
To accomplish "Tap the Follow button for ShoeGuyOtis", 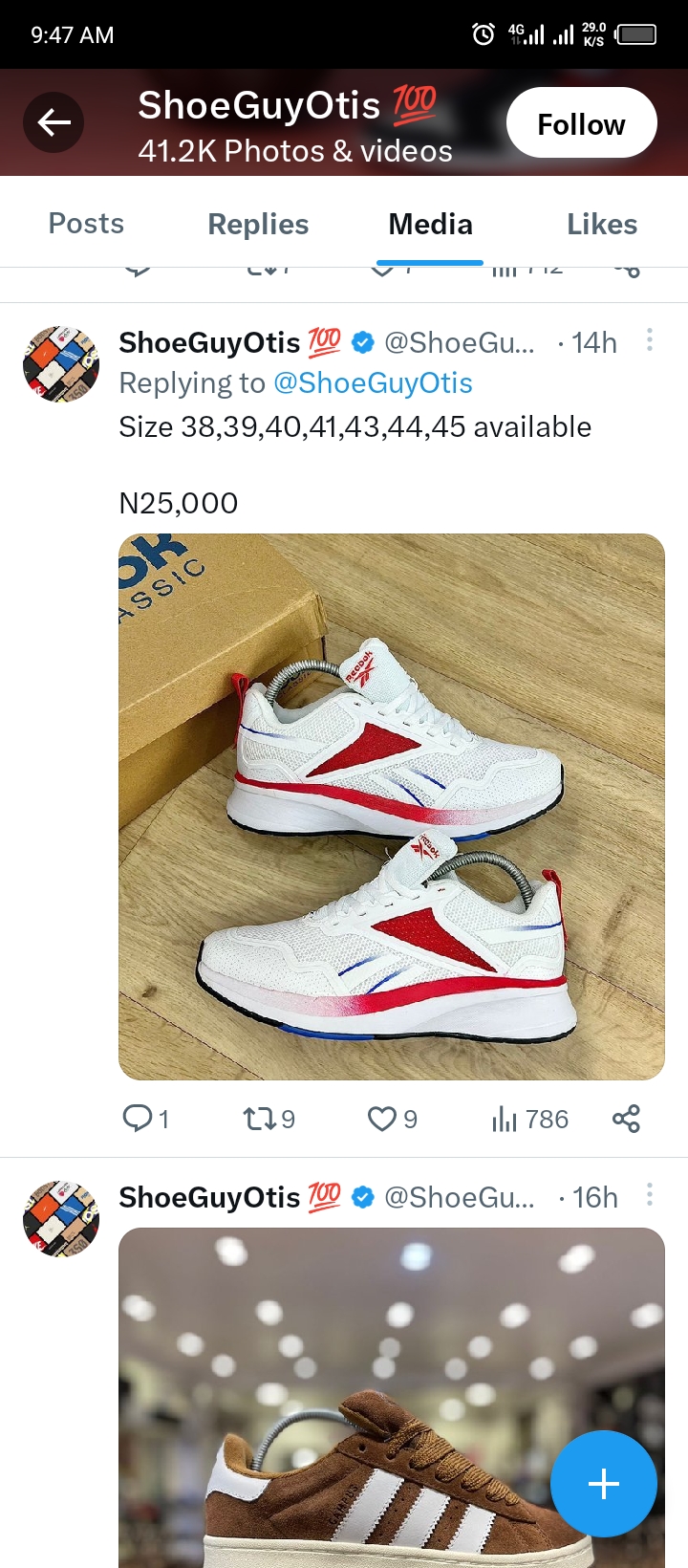I will 581,122.
